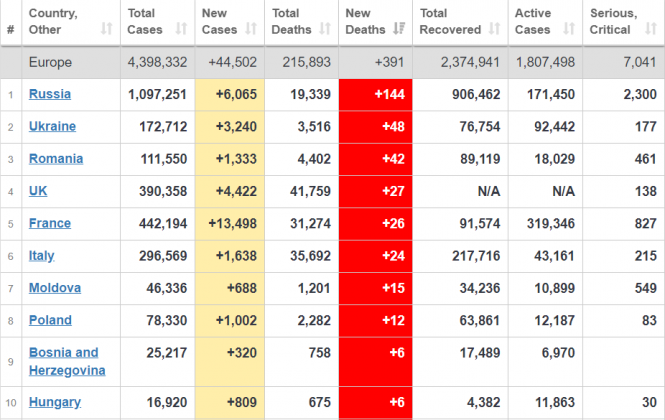This screenshot has height=420, width=665.
Task: Click sort arrows in Total Cases header
Action: pyautogui.click(x=181, y=30)
